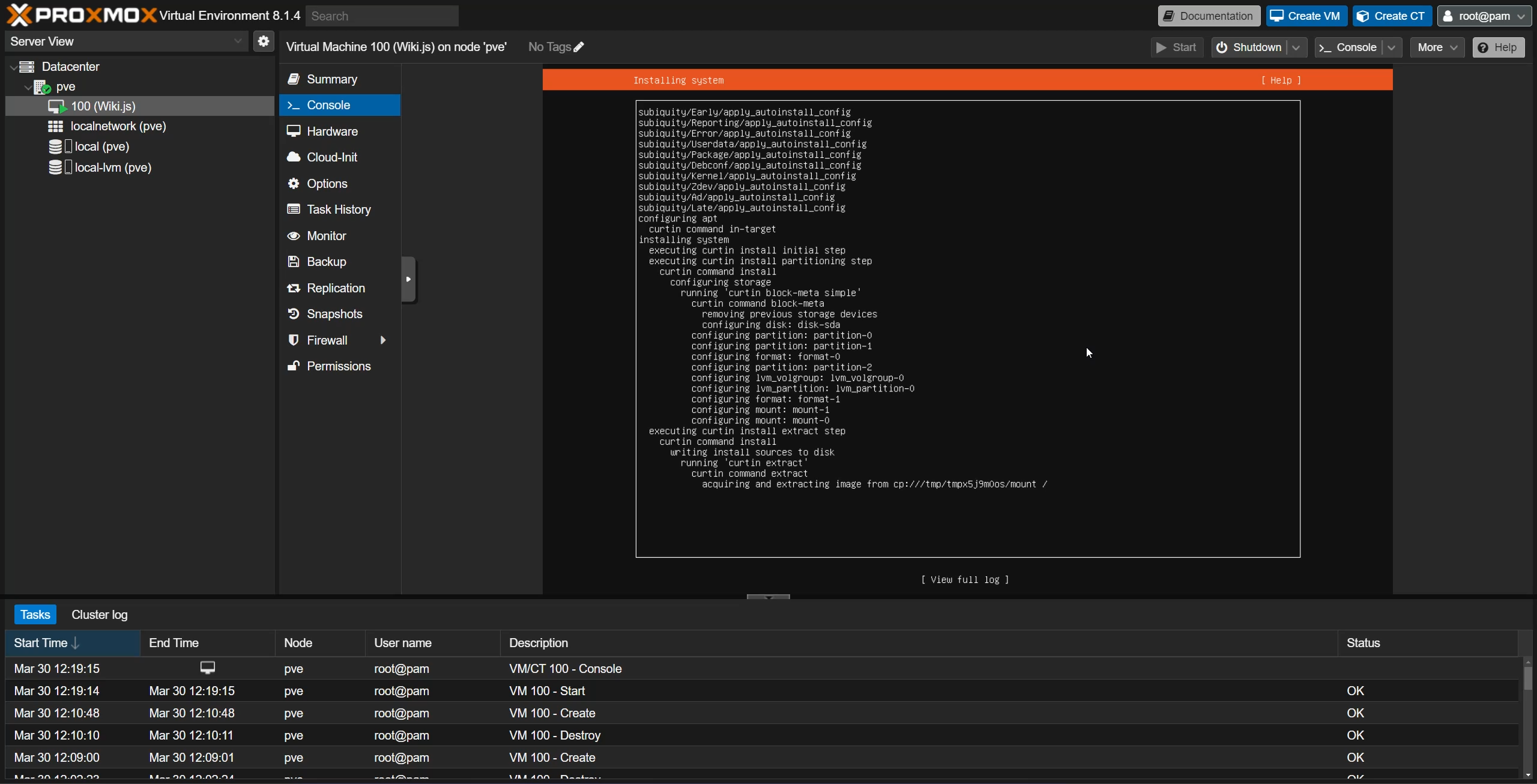Select the Hardware menu item

tap(331, 131)
